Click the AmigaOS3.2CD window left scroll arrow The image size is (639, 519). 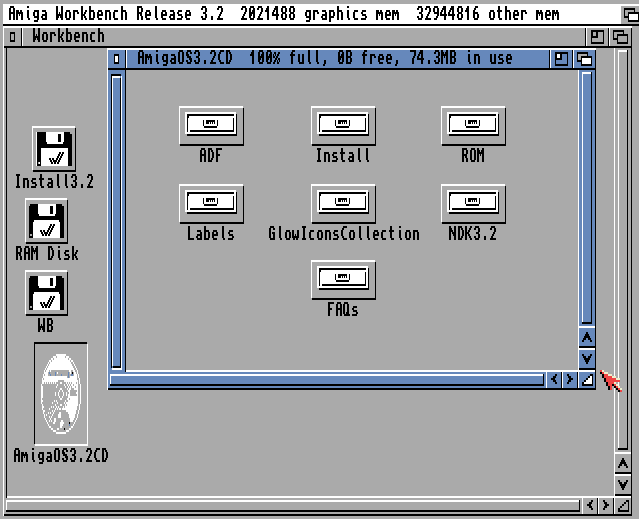point(553,379)
